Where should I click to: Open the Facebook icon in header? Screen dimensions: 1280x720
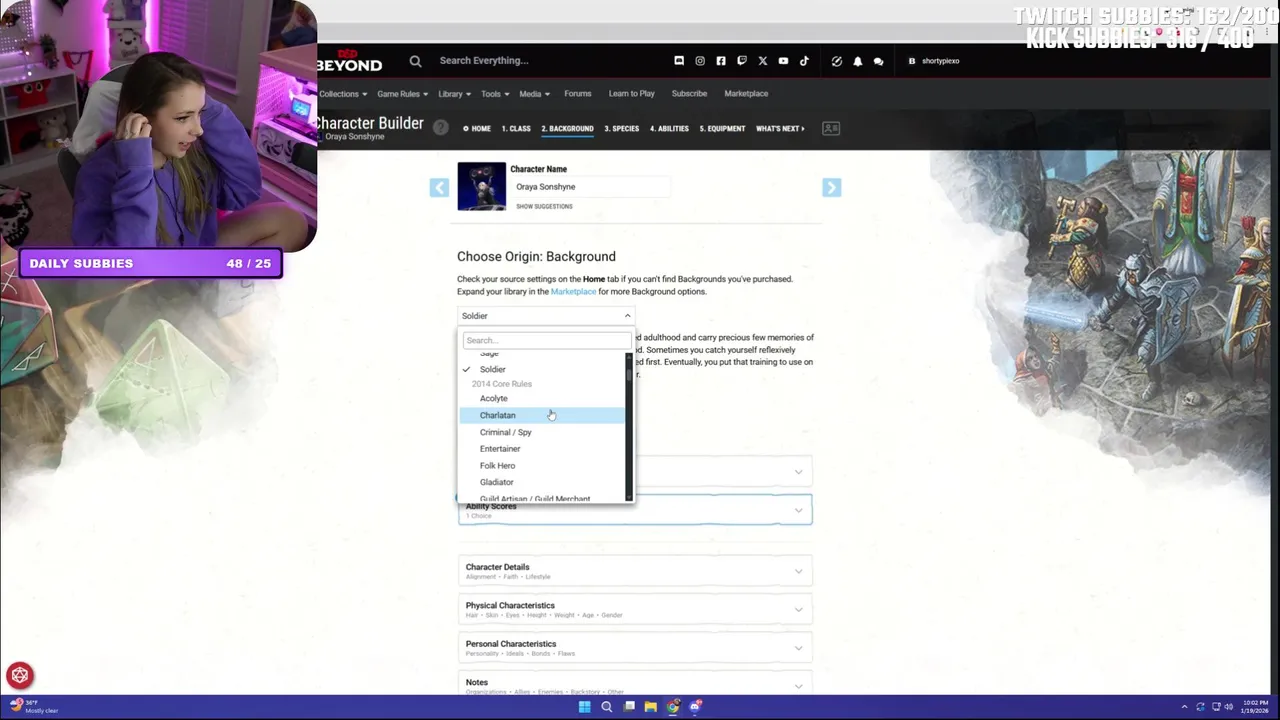pos(721,61)
